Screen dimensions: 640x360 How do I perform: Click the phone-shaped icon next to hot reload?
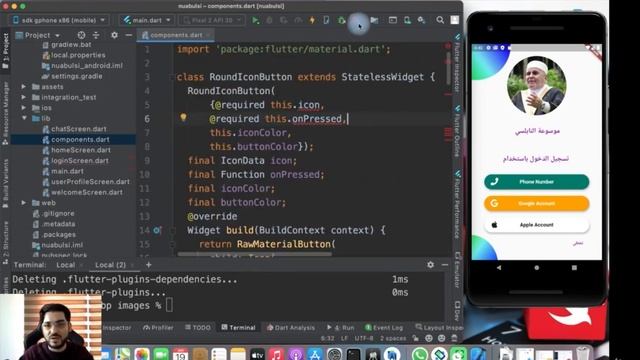click(327, 20)
